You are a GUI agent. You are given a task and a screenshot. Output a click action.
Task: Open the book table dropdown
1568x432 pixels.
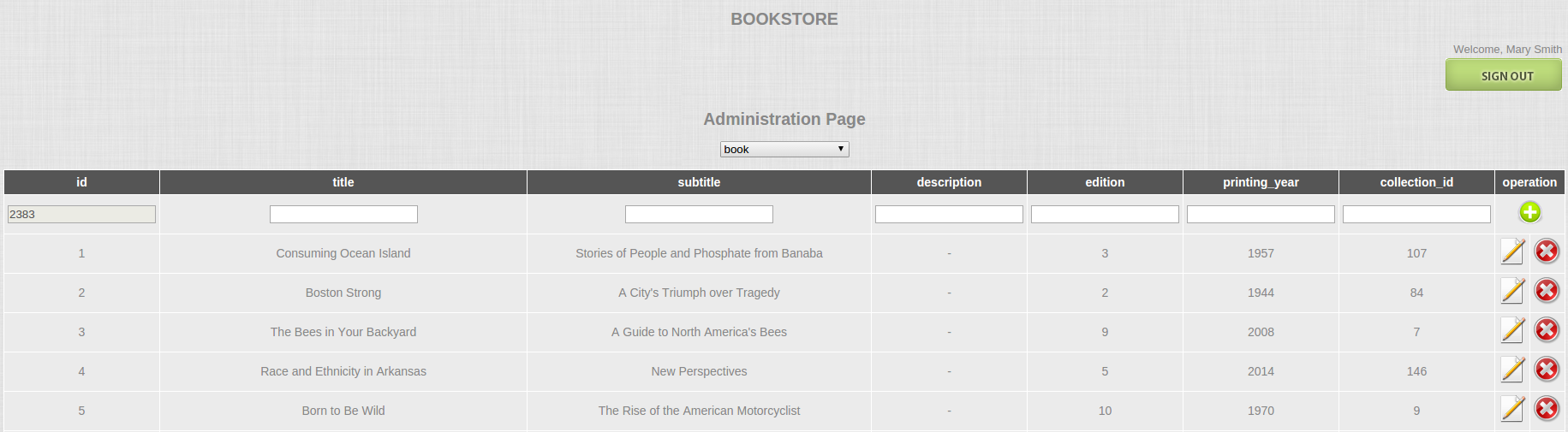coord(784,149)
